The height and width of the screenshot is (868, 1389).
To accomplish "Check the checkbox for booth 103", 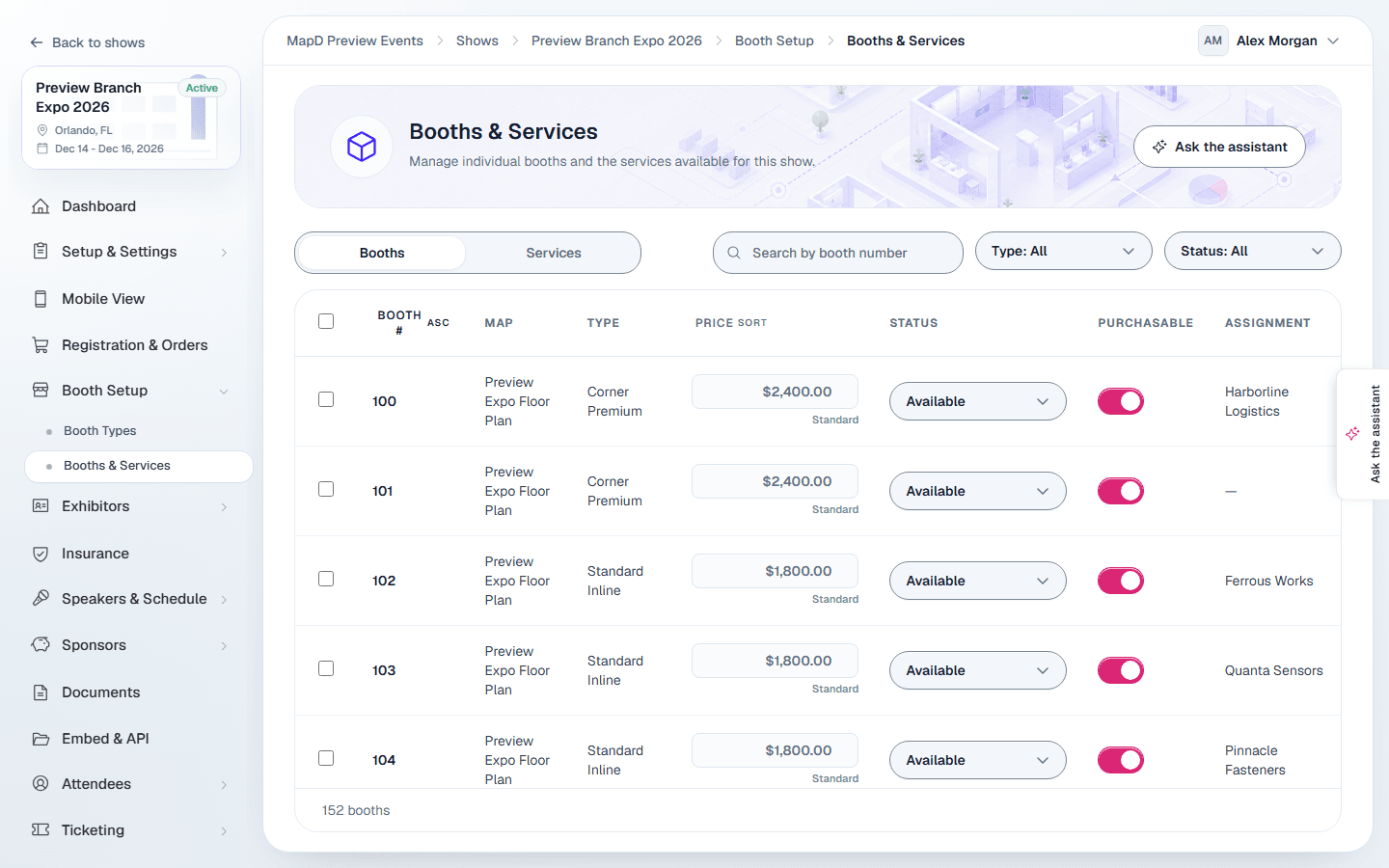I will click(x=326, y=668).
